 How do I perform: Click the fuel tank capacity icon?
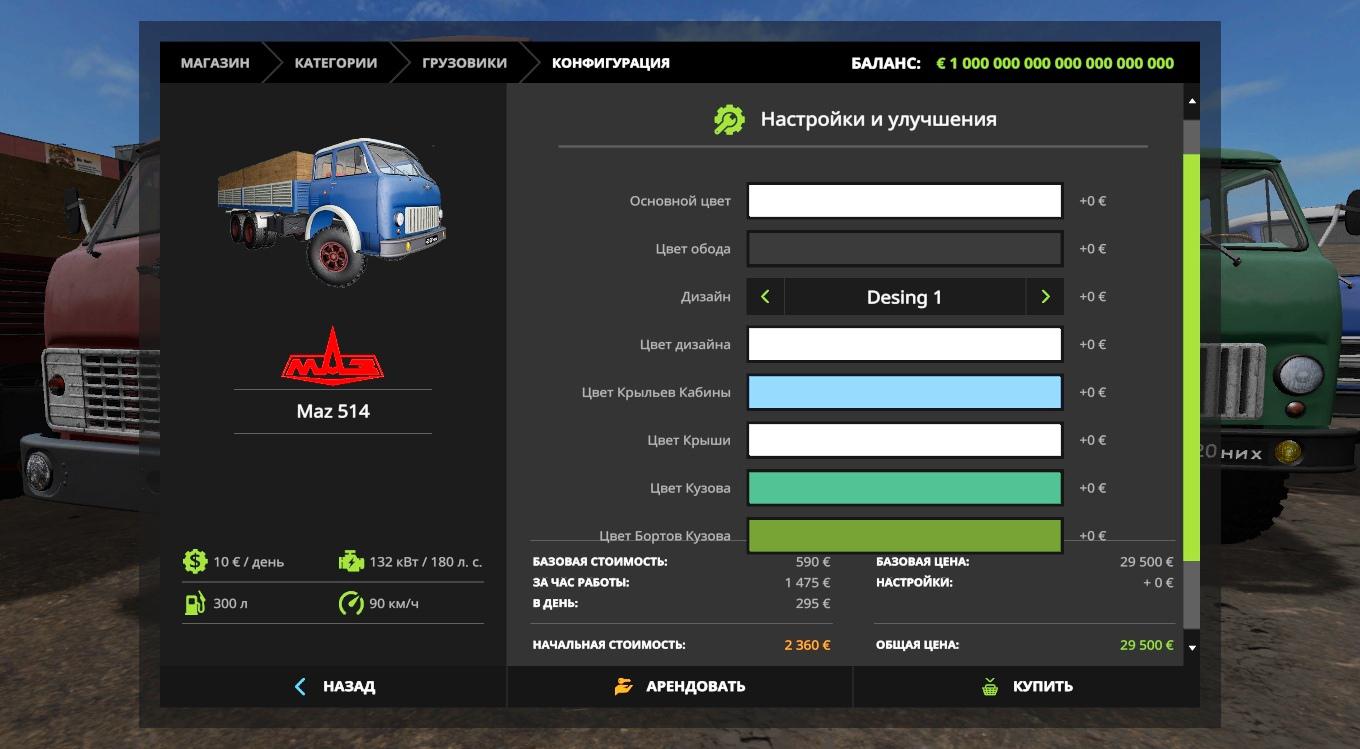point(194,603)
